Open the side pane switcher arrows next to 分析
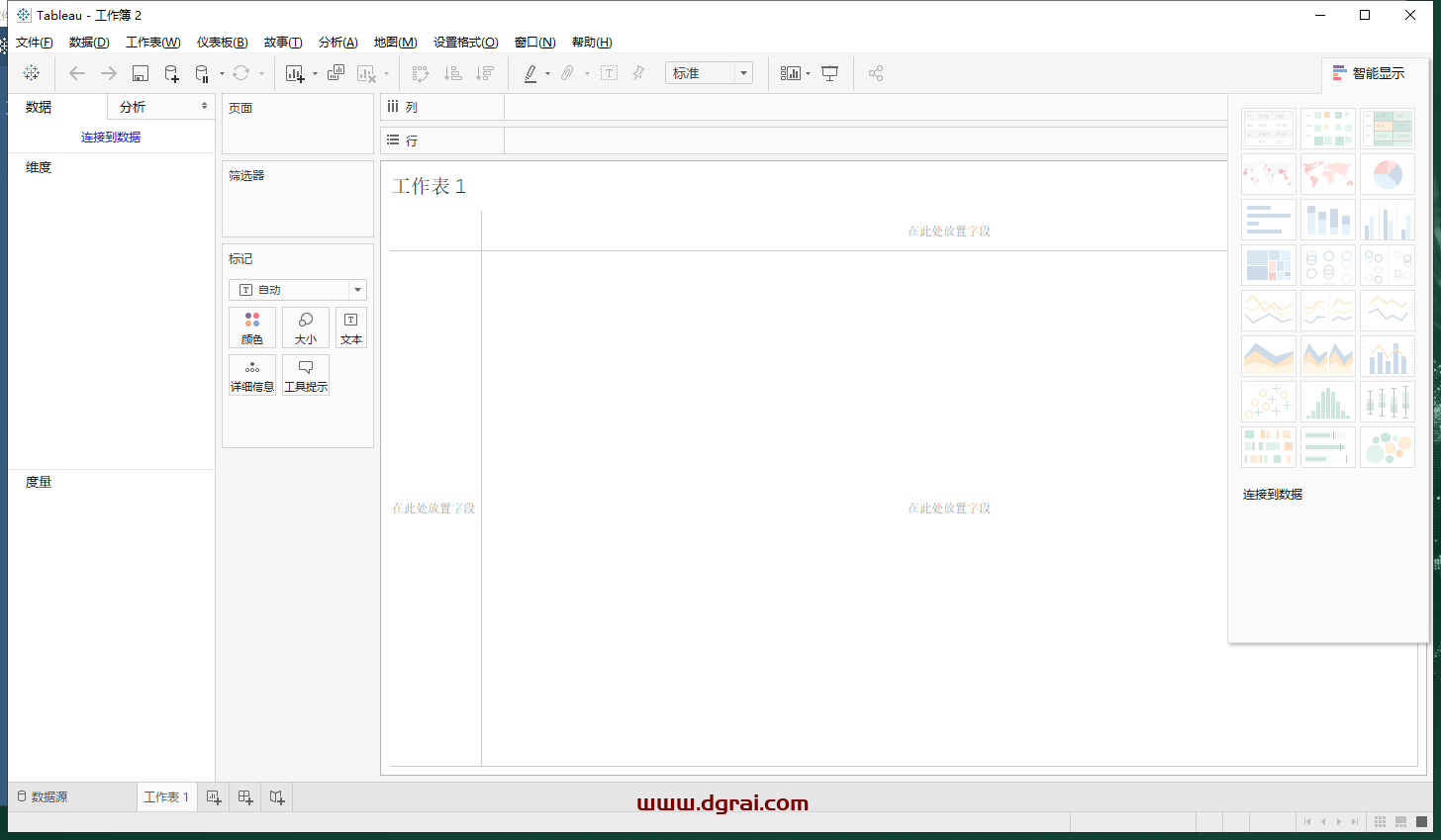The width and height of the screenshot is (1441, 840). [x=204, y=106]
